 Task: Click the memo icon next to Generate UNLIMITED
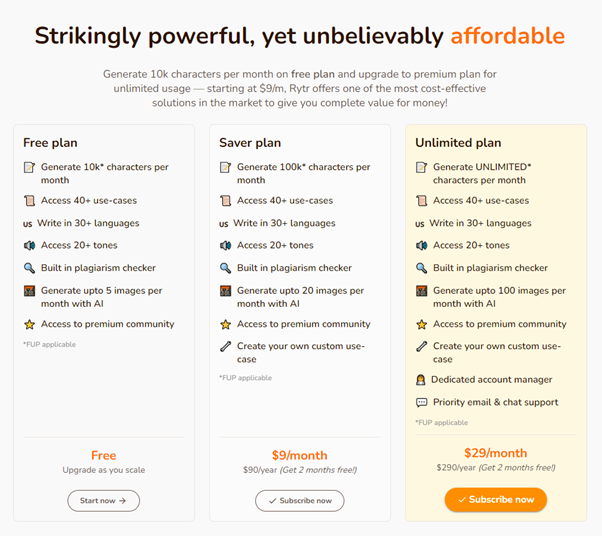point(422,167)
